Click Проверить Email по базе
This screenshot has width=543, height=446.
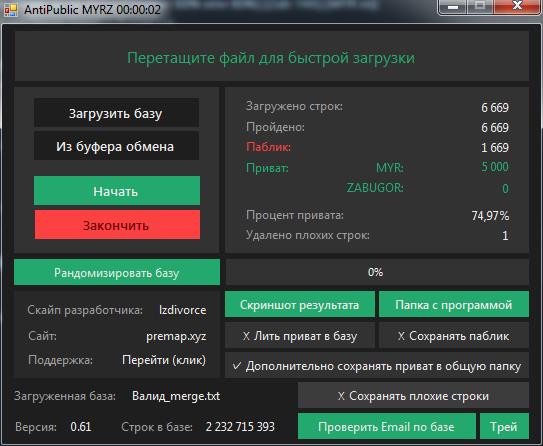386,426
